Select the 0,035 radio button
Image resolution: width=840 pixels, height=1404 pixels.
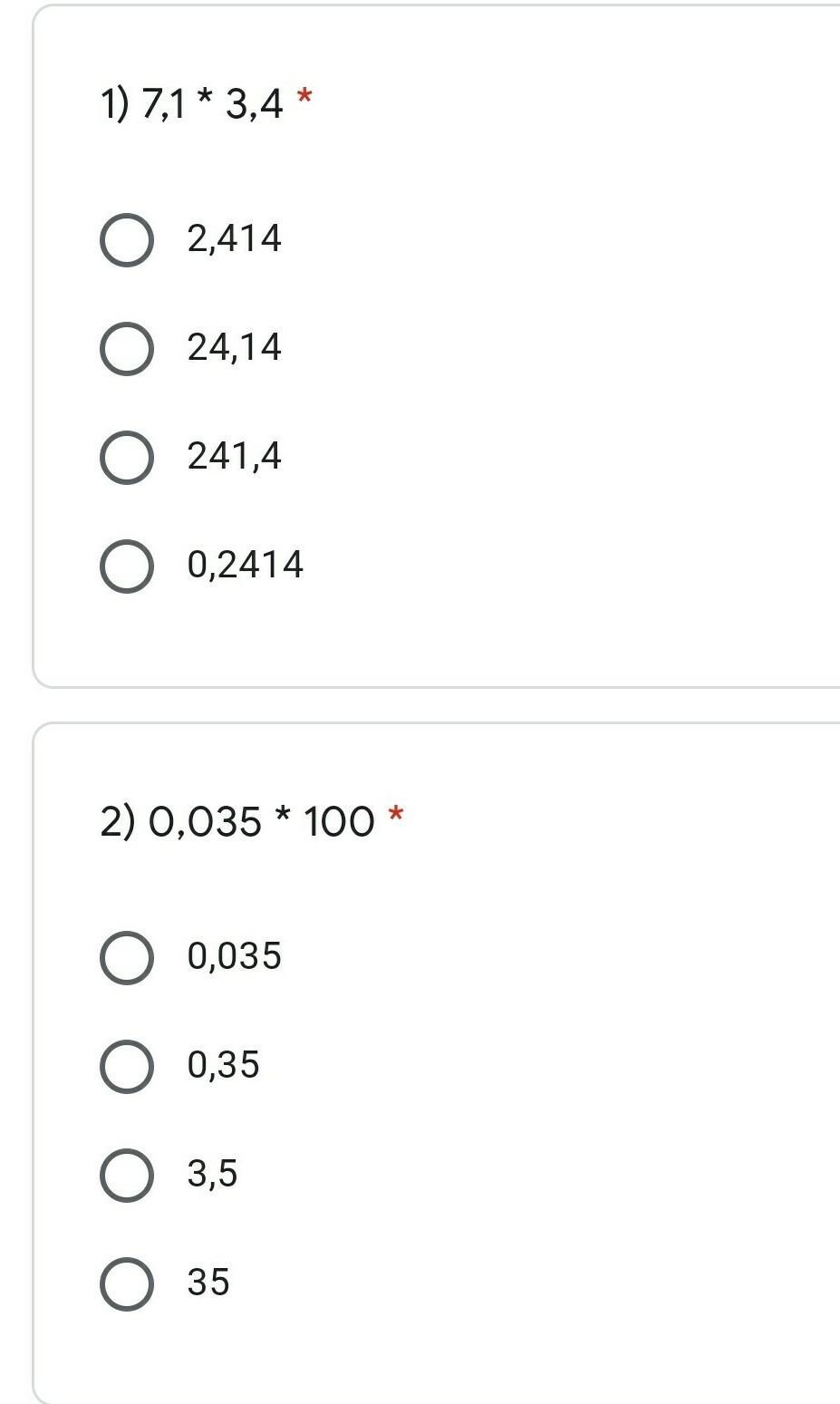click(x=126, y=958)
